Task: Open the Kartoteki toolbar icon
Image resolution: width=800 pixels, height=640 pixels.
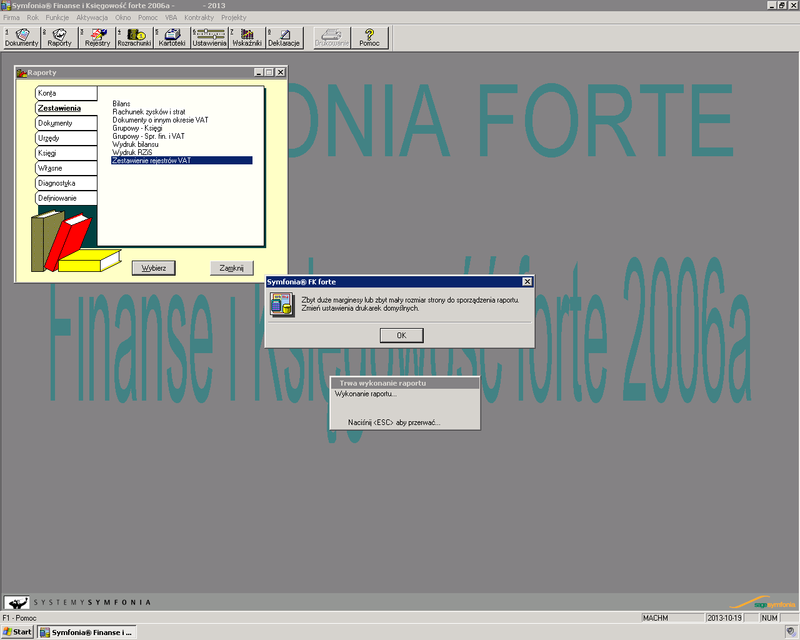Action: pos(172,38)
